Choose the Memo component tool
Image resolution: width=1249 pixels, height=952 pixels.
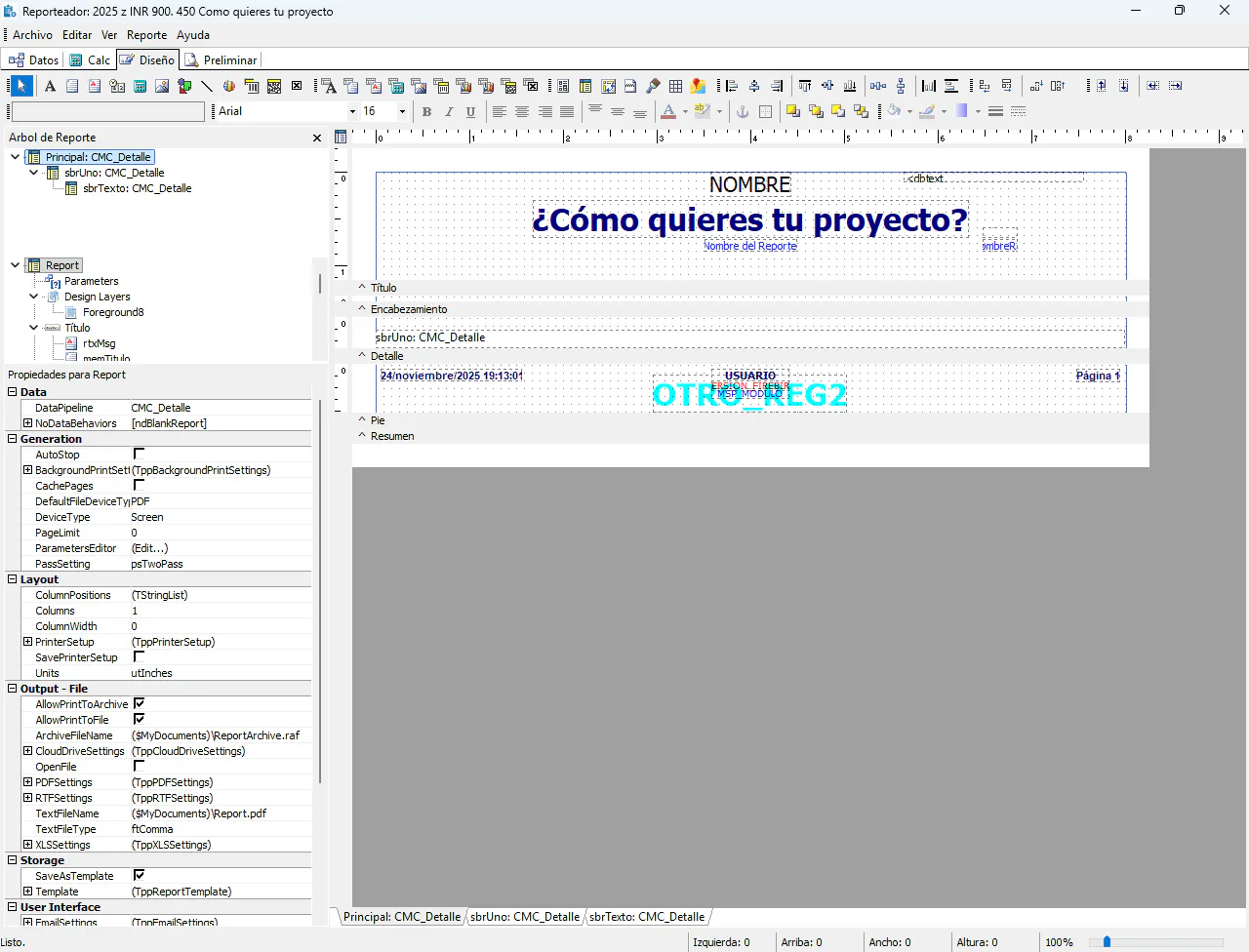coord(72,86)
